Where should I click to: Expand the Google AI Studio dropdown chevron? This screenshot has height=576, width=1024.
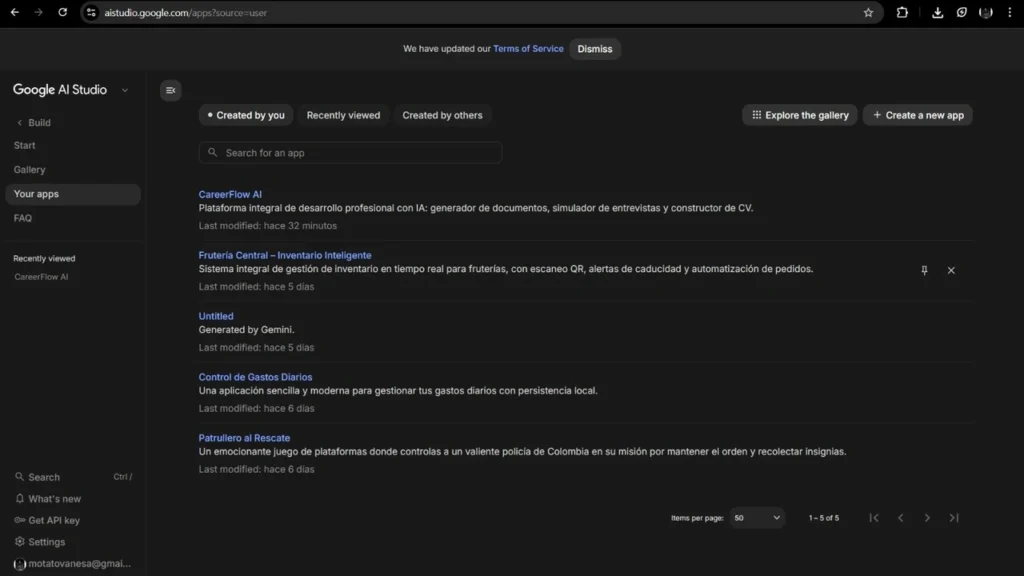click(x=125, y=90)
